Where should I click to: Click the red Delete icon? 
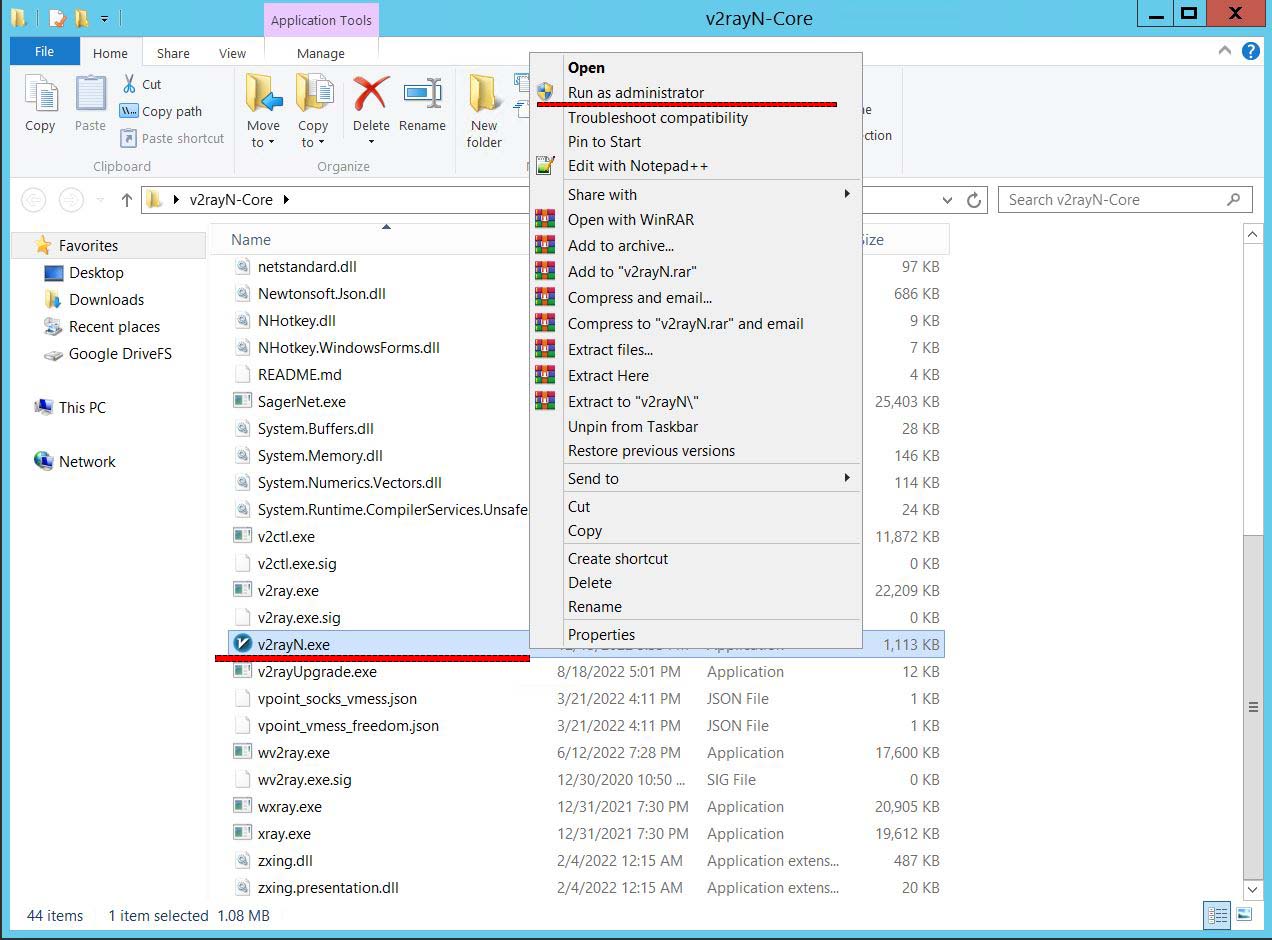click(x=371, y=94)
